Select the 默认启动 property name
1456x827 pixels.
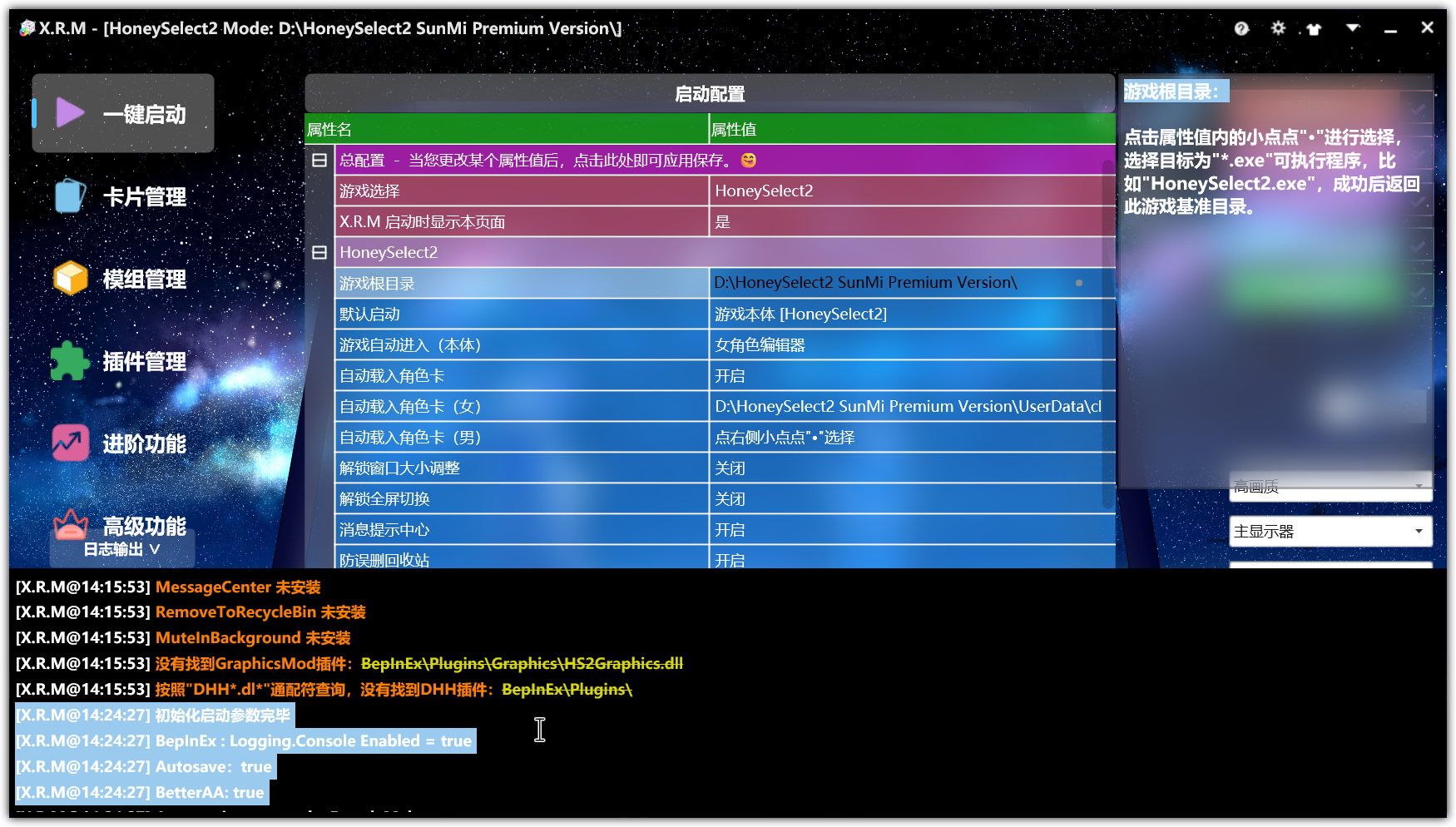522,314
